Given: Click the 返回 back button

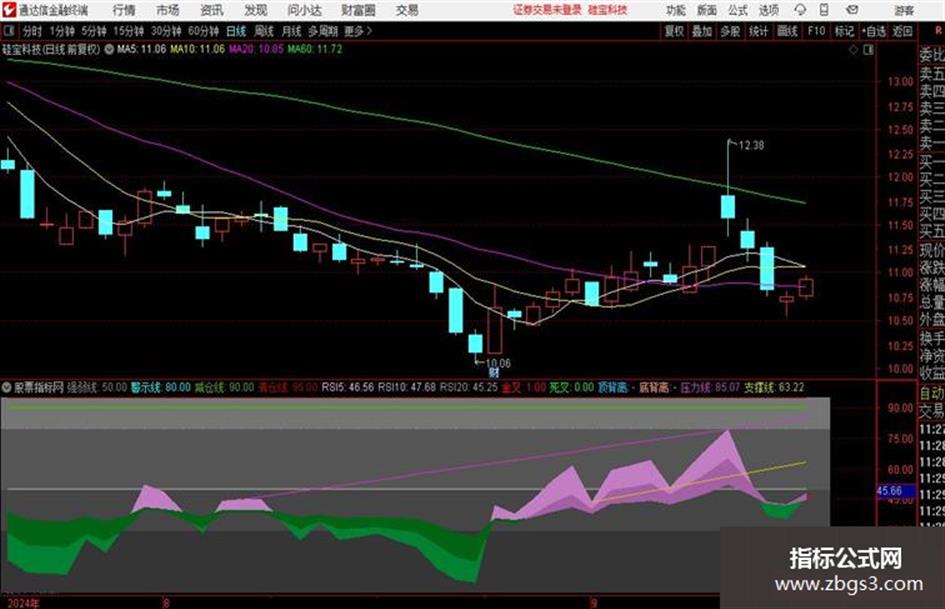Looking at the screenshot, I should click(902, 31).
